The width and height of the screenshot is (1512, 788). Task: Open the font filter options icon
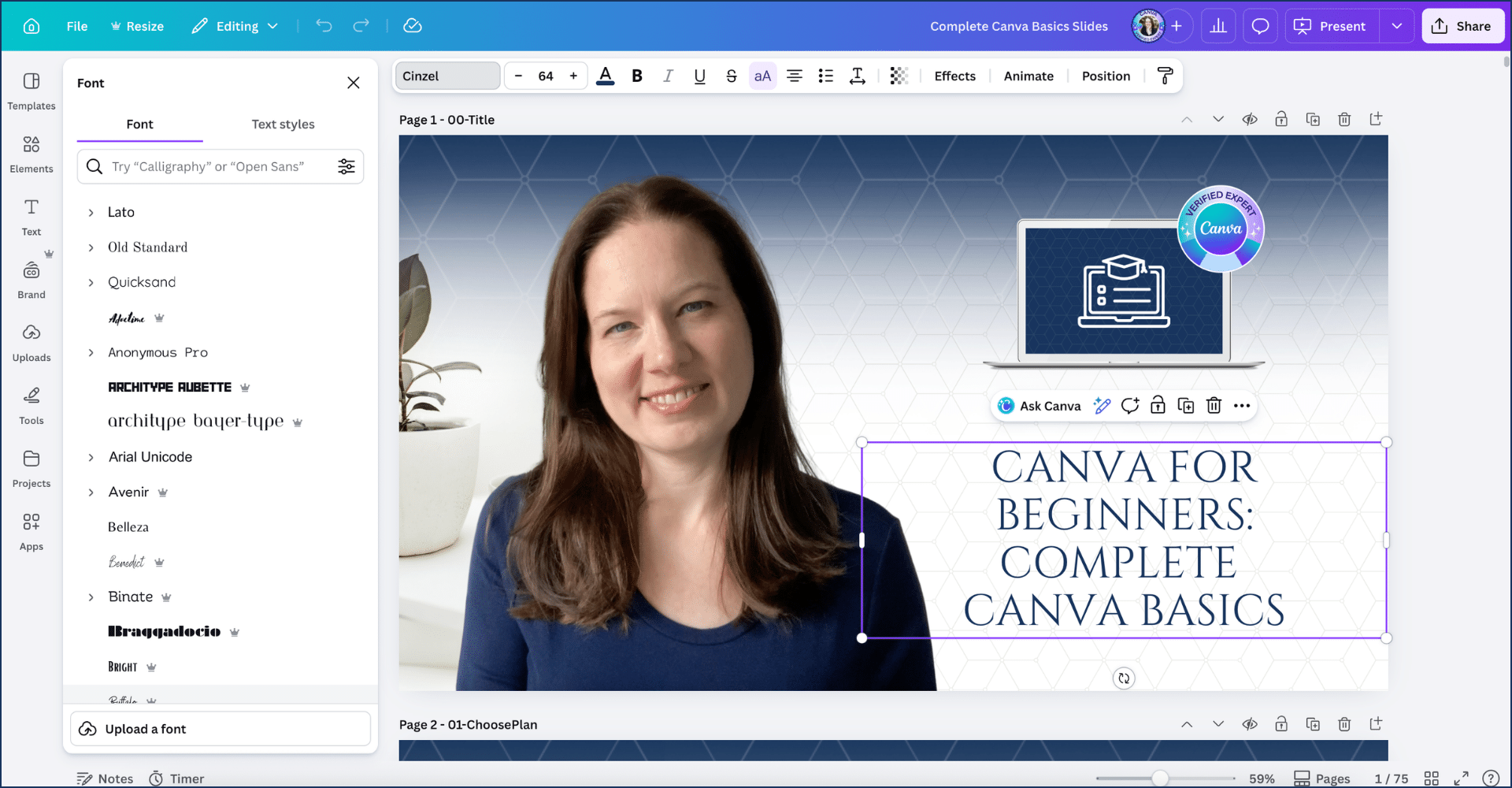tap(346, 166)
